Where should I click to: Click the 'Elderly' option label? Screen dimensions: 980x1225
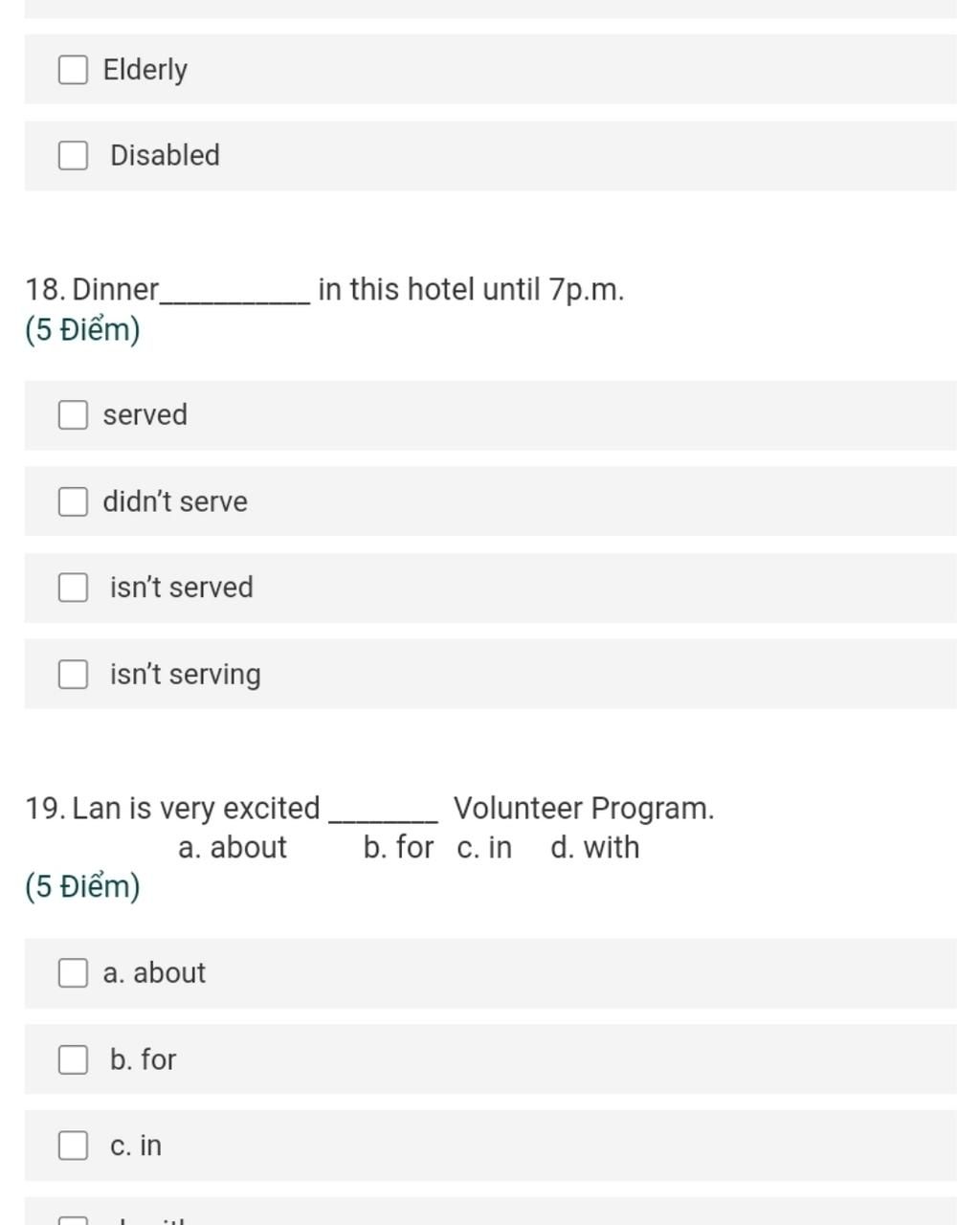(145, 70)
